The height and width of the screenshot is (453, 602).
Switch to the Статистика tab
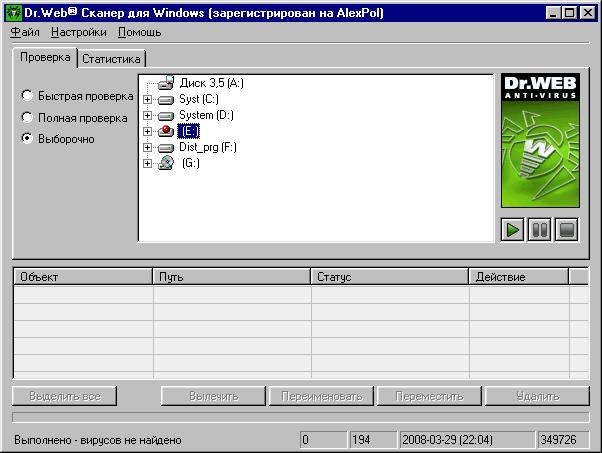111,59
